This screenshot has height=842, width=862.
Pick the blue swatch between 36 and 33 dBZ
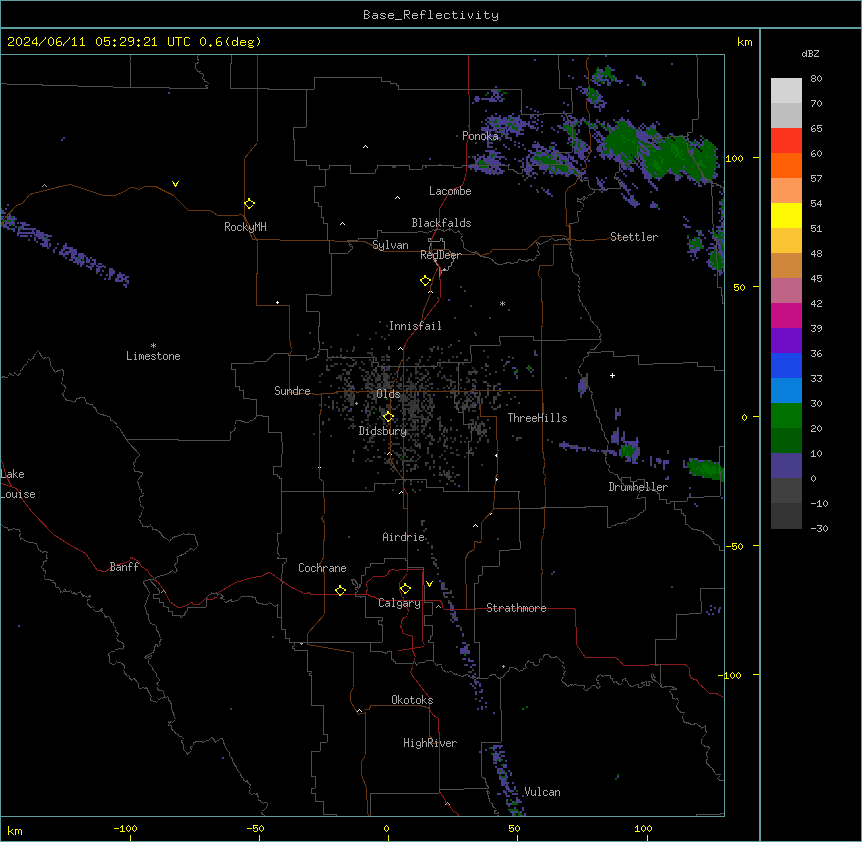click(x=786, y=365)
